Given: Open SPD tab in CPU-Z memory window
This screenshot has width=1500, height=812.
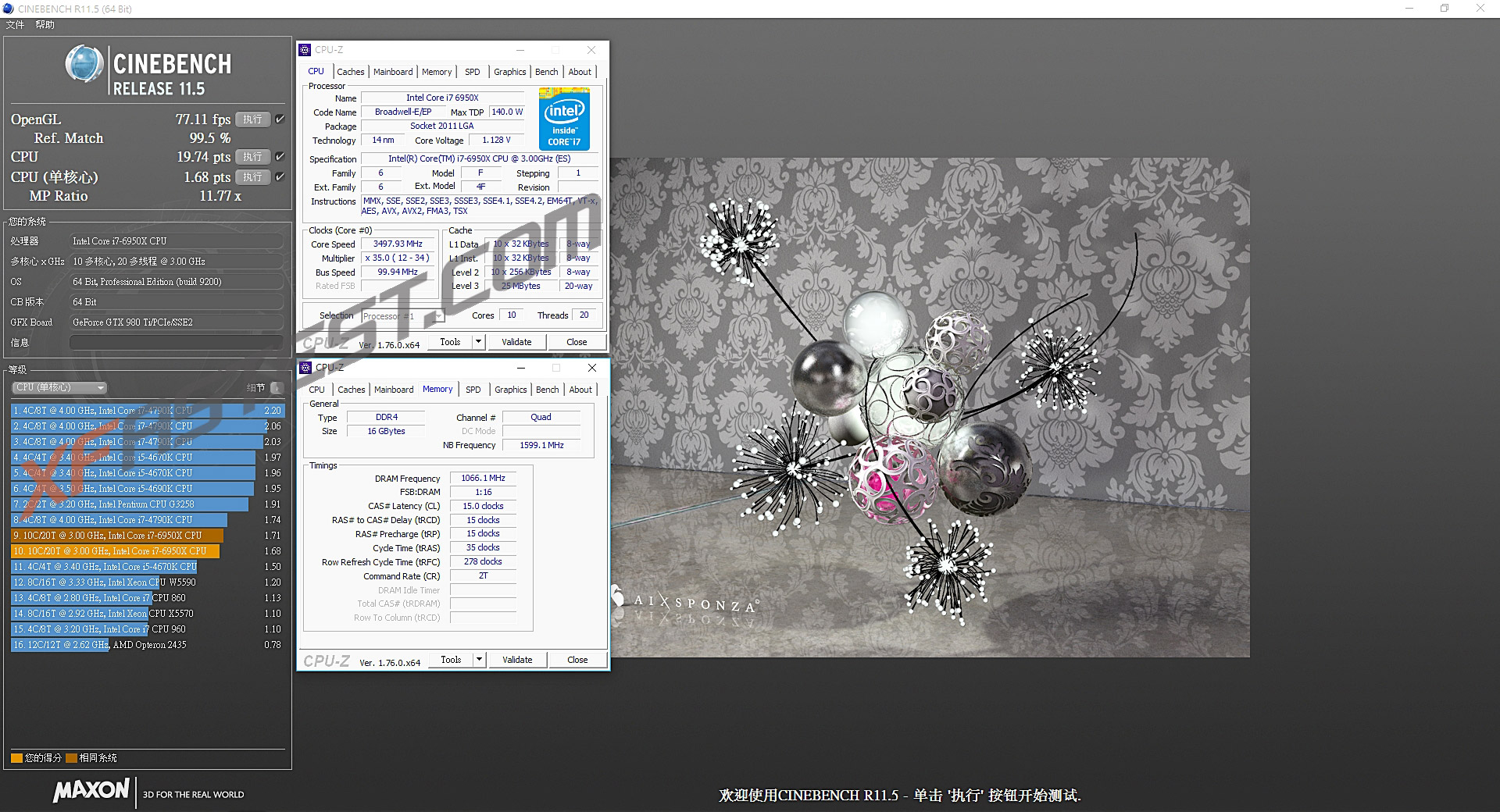Looking at the screenshot, I should click(x=473, y=390).
